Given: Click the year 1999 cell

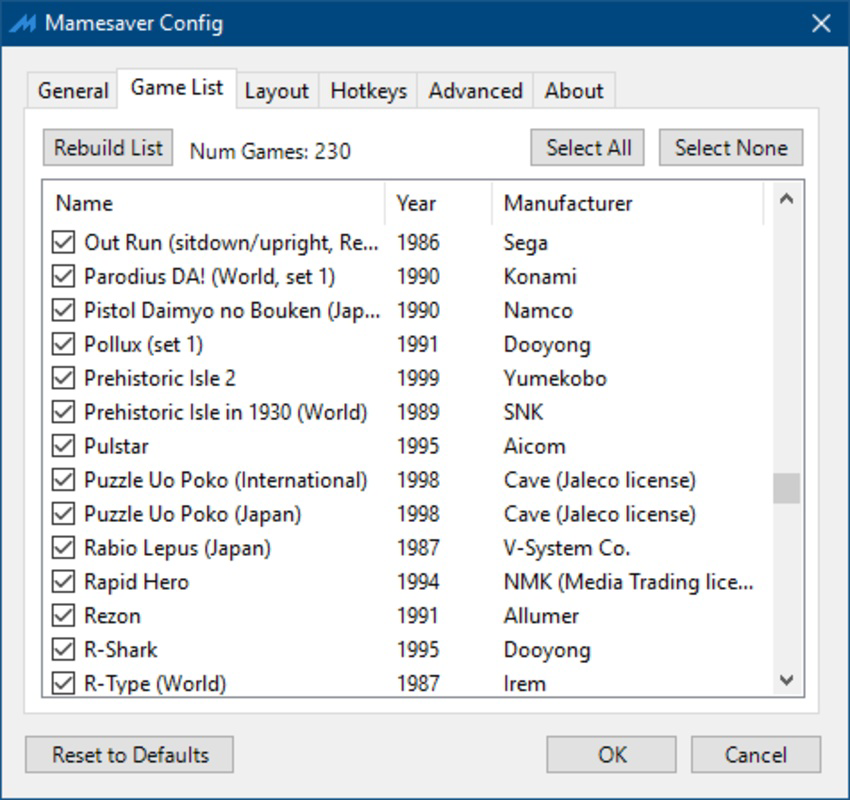Looking at the screenshot, I should 418,378.
